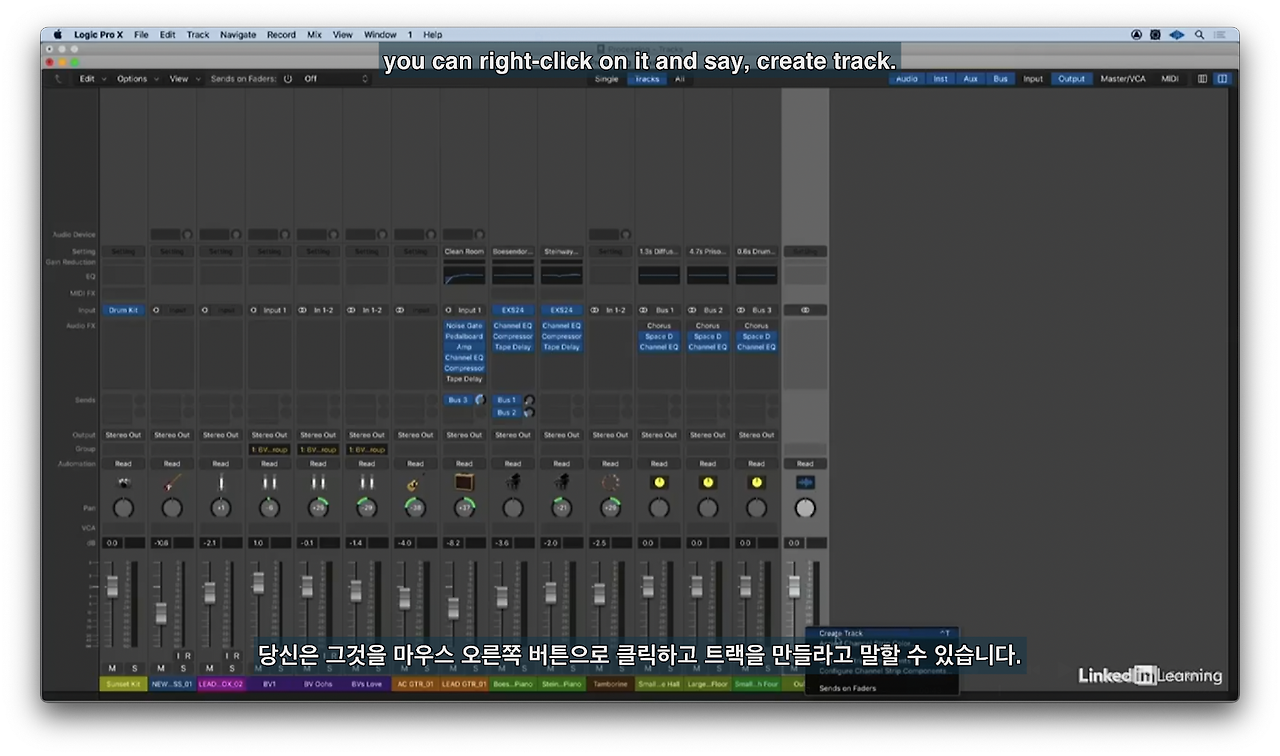The height and width of the screenshot is (756, 1280).
Task: Open the mixer Options dropdown
Action: 137,79
